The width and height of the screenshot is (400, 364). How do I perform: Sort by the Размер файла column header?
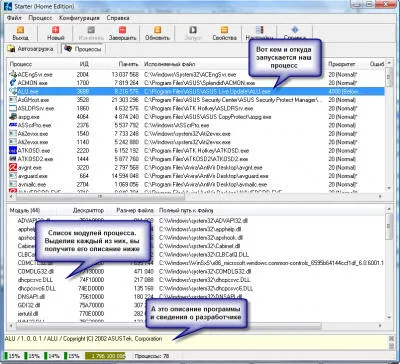(x=135, y=210)
